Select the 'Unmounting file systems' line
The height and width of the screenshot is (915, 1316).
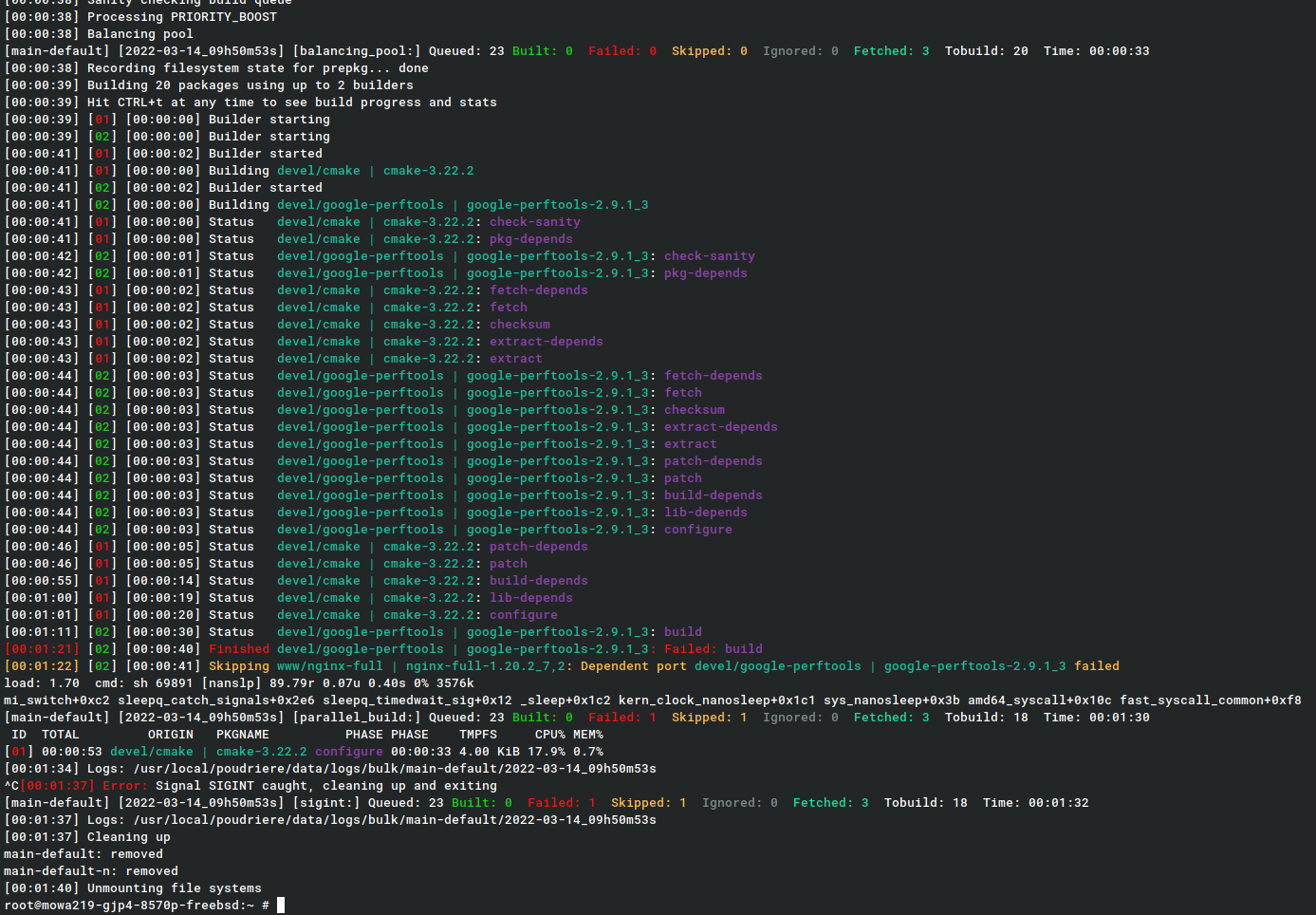[x=174, y=888]
